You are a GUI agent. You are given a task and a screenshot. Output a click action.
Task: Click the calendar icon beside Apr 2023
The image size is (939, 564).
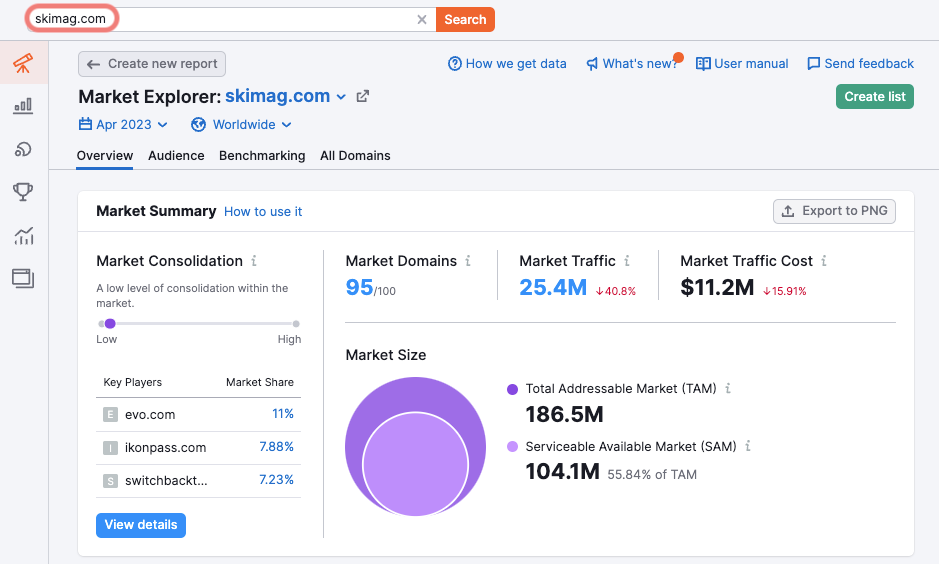86,125
